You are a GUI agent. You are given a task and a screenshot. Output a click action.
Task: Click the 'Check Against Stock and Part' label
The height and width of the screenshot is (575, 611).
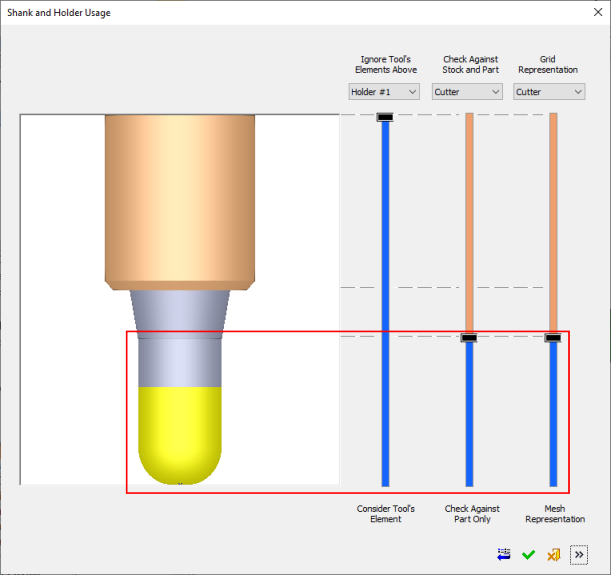coord(470,65)
